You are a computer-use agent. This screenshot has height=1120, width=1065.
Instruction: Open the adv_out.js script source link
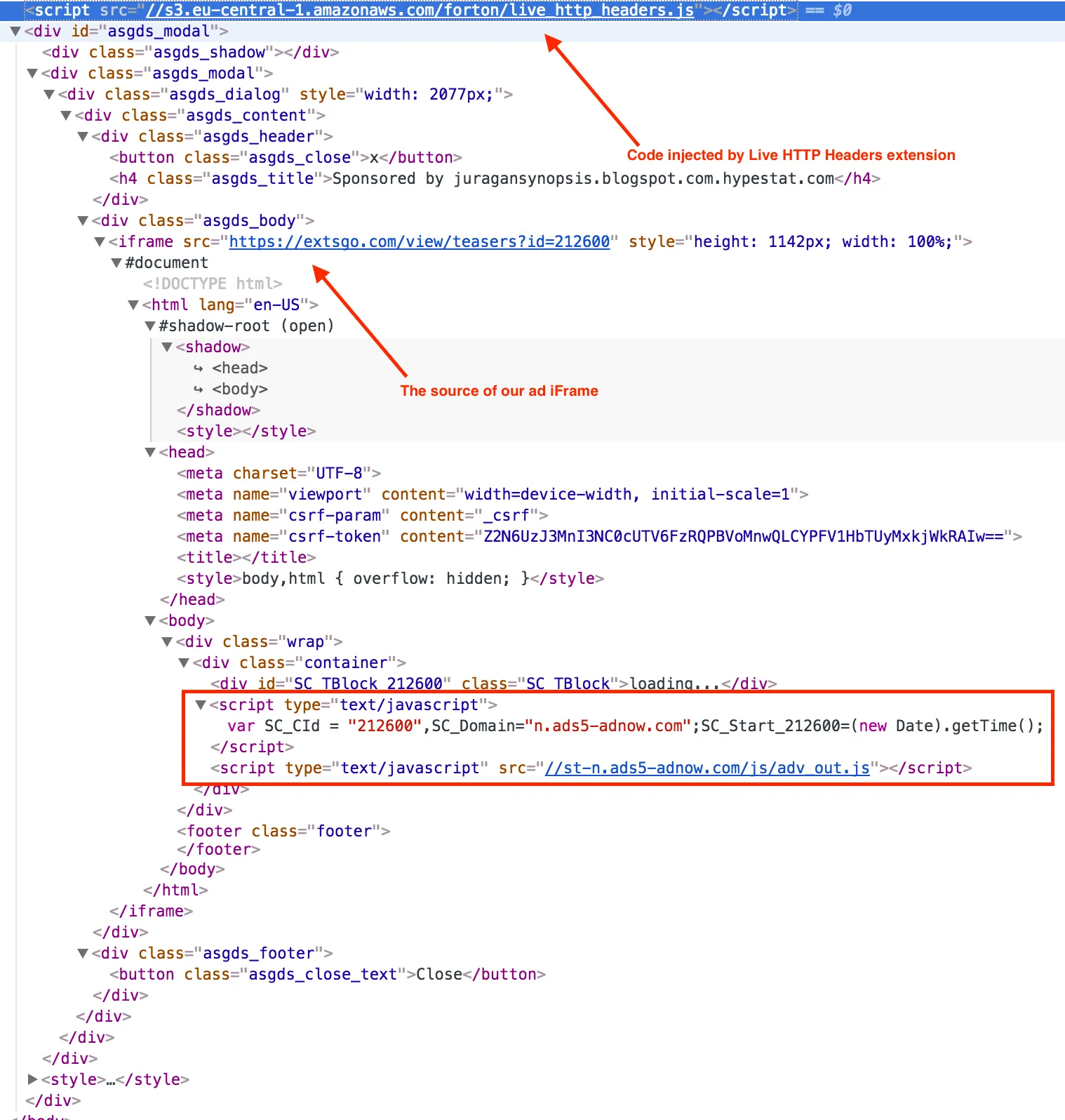(707, 768)
